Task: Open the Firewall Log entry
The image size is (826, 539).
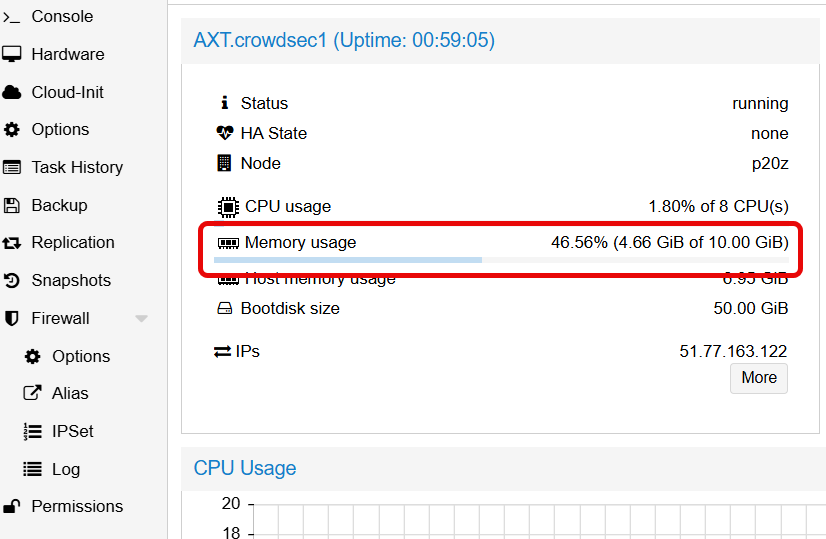Action: click(66, 469)
